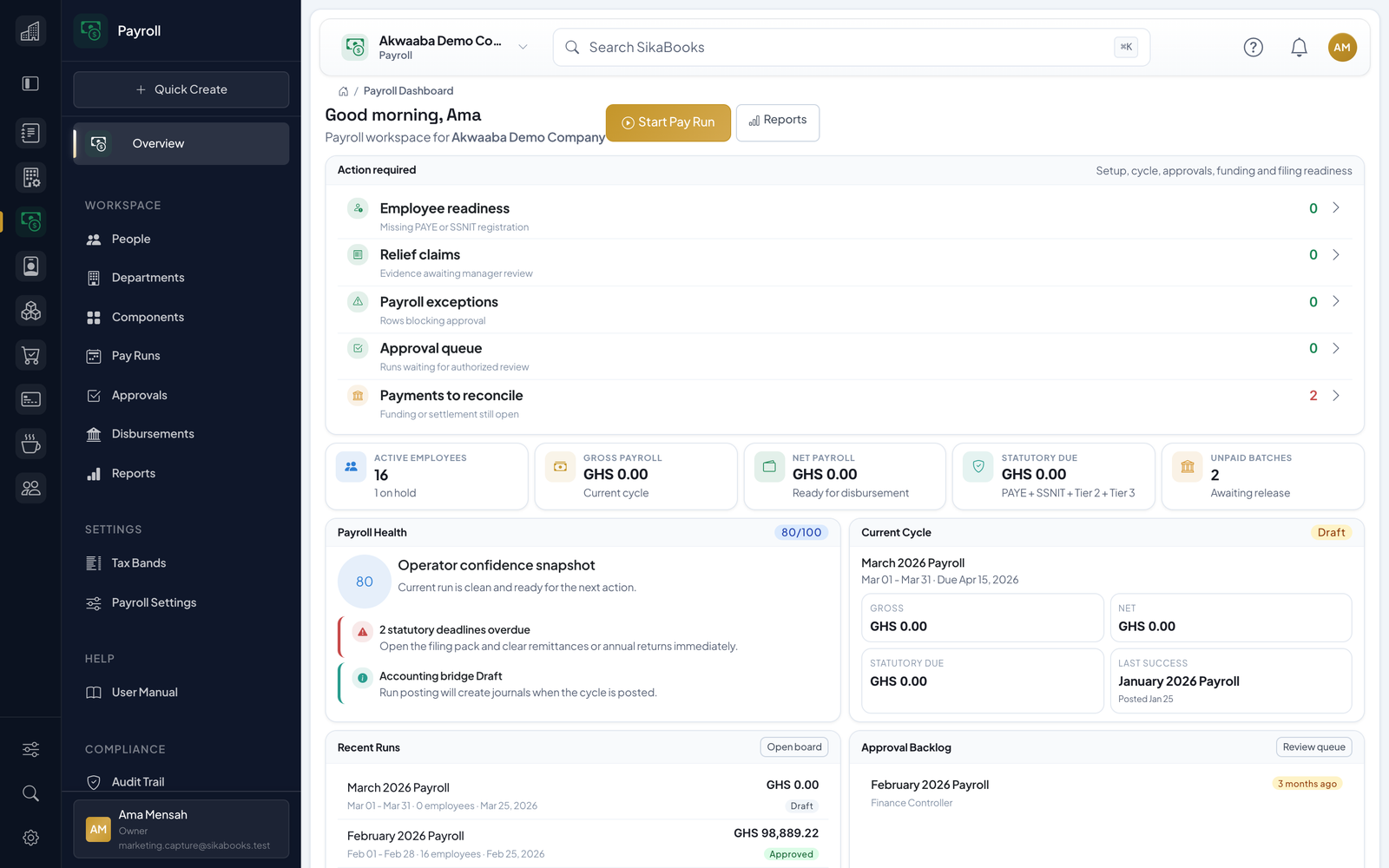Click the Employee readiness row icon
The width and height of the screenshot is (1389, 868).
click(x=358, y=208)
